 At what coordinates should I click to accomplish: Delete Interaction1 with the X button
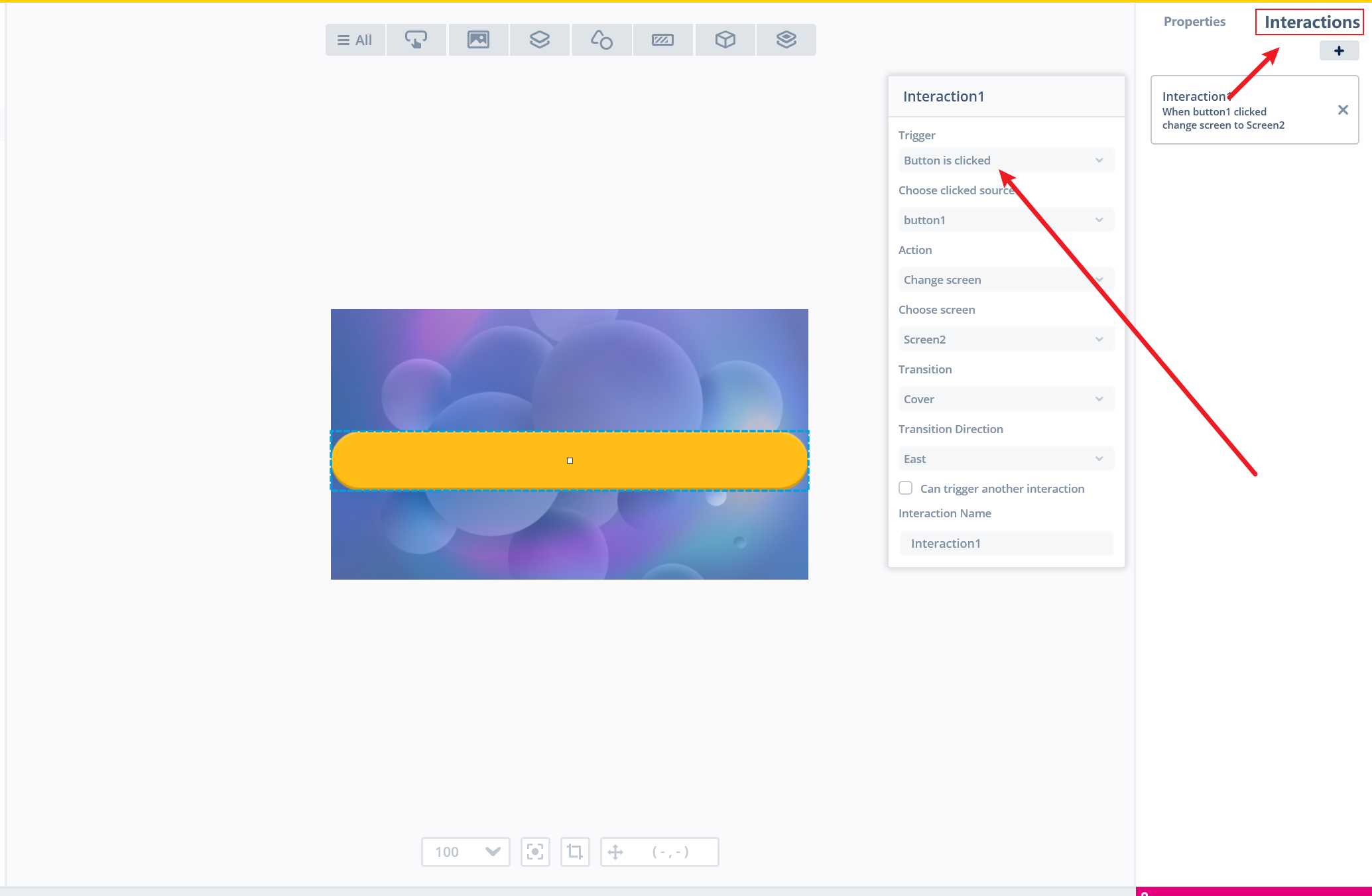(1343, 110)
